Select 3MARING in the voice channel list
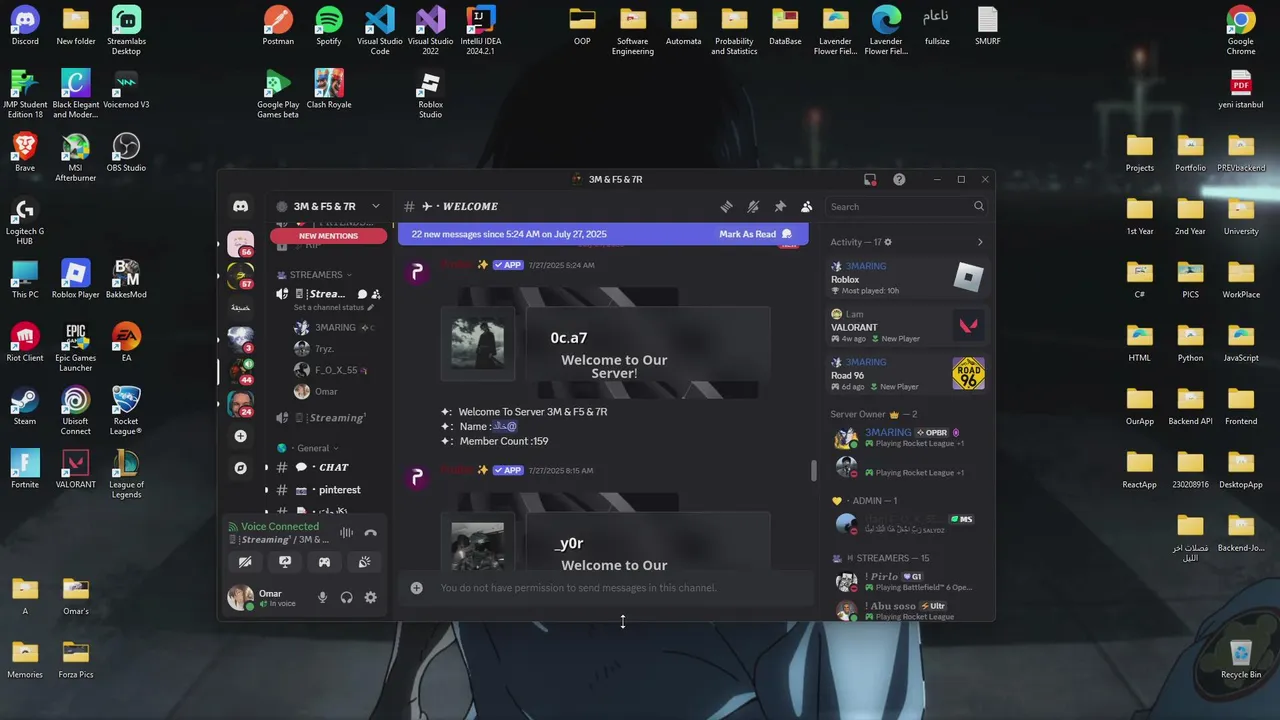The image size is (1280, 720). pos(335,327)
